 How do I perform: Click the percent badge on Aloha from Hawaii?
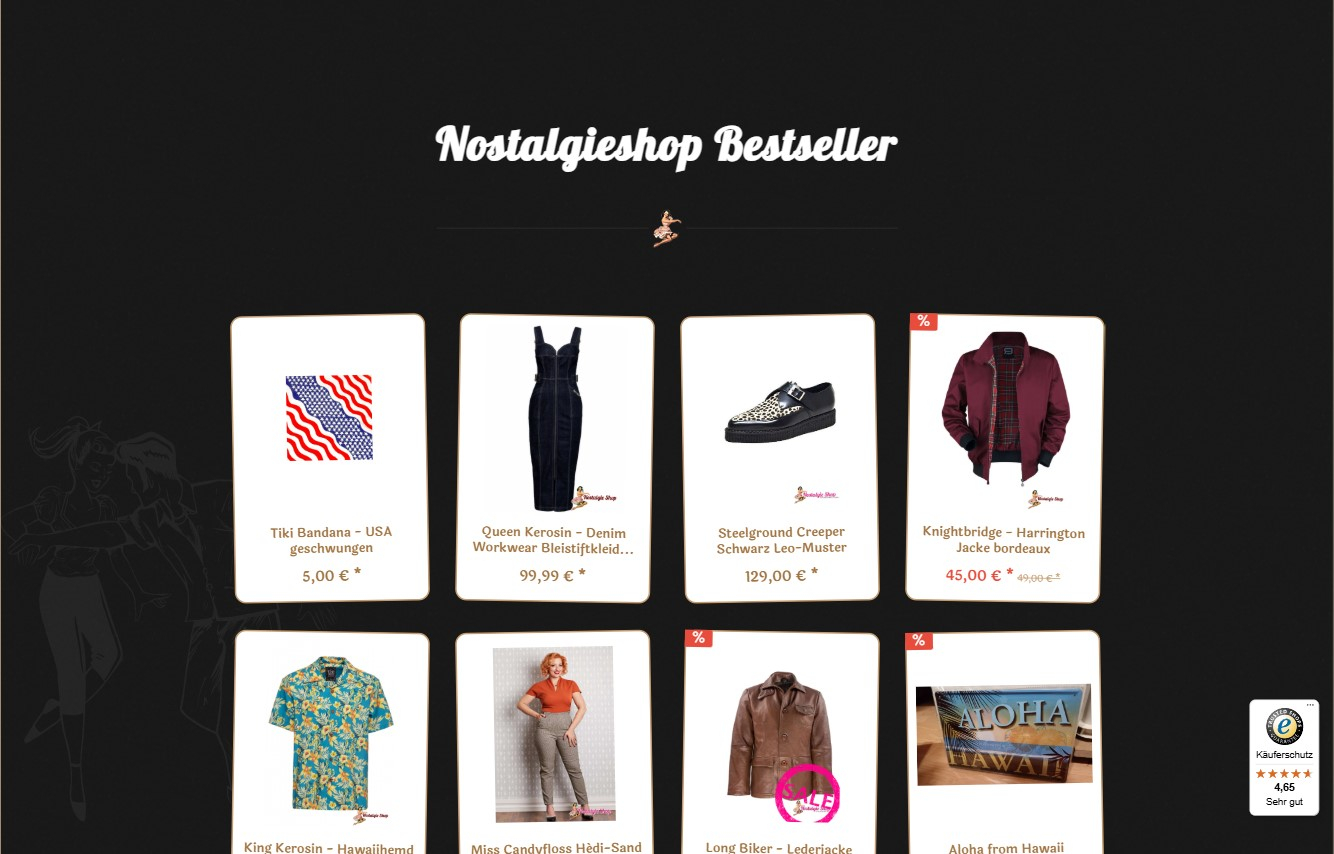click(x=918, y=641)
